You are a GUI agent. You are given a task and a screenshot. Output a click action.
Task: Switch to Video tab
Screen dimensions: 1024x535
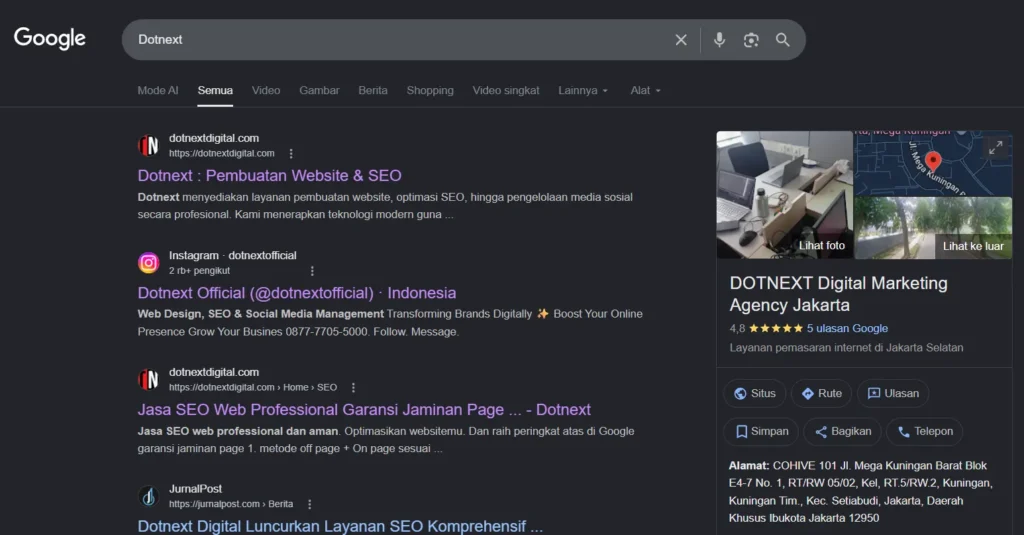(x=266, y=90)
